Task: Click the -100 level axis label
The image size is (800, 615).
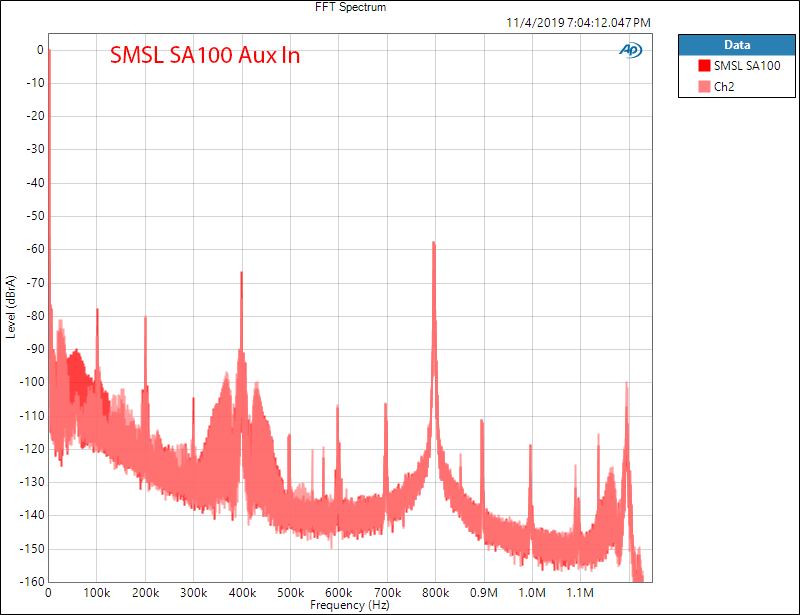Action: pyautogui.click(x=32, y=382)
